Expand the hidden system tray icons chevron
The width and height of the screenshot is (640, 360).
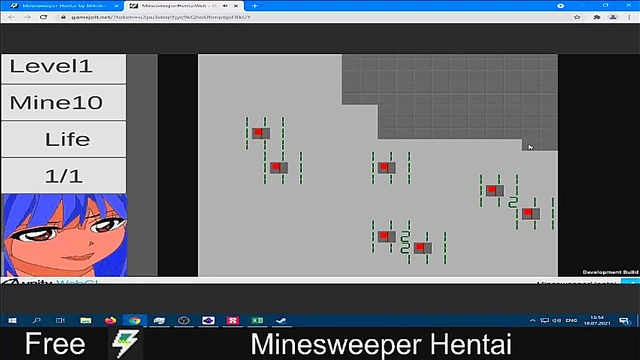pyautogui.click(x=532, y=320)
